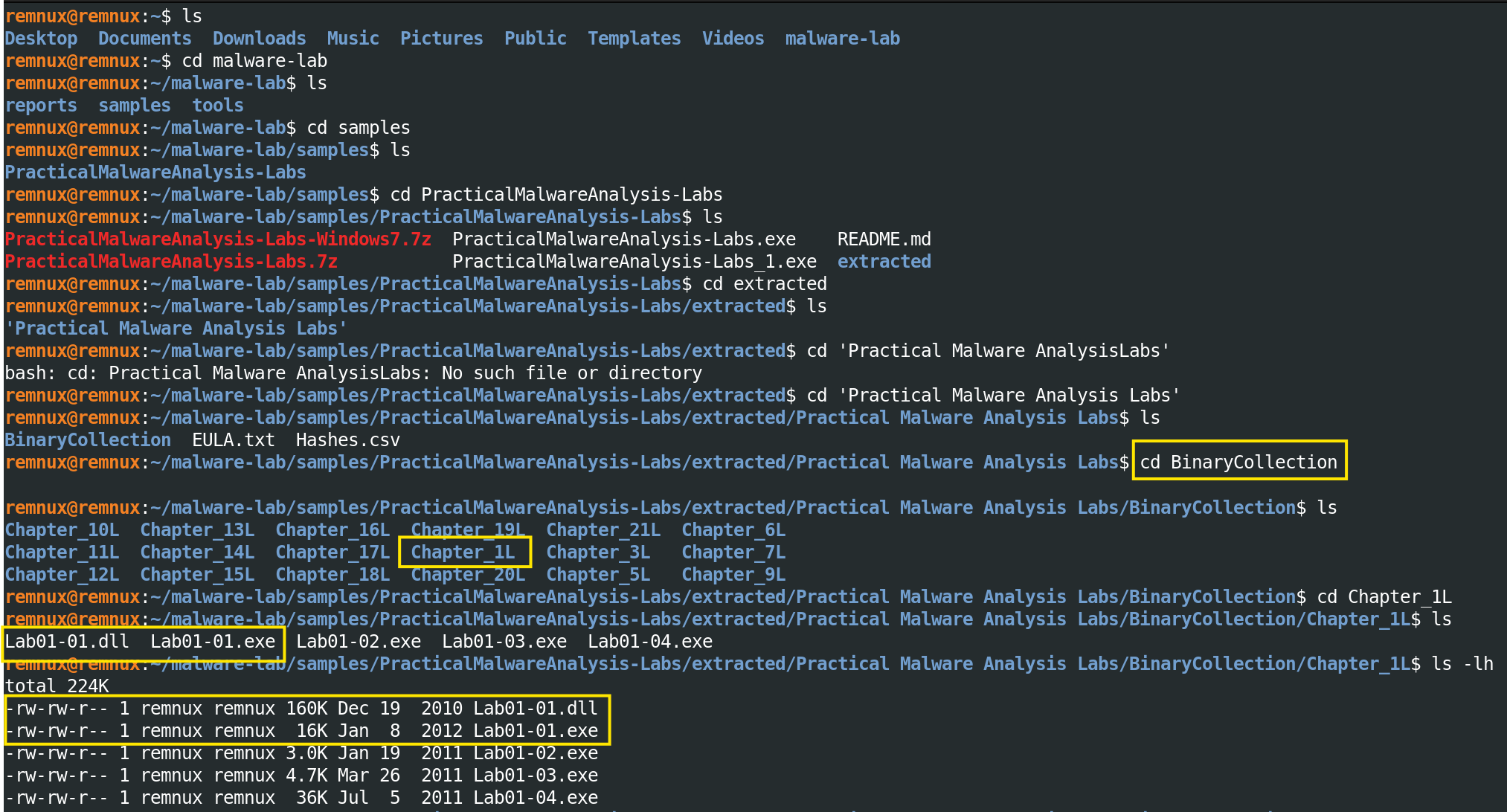Click Chapter_5L directory
Screen dimensions: 1507x812
click(x=598, y=575)
